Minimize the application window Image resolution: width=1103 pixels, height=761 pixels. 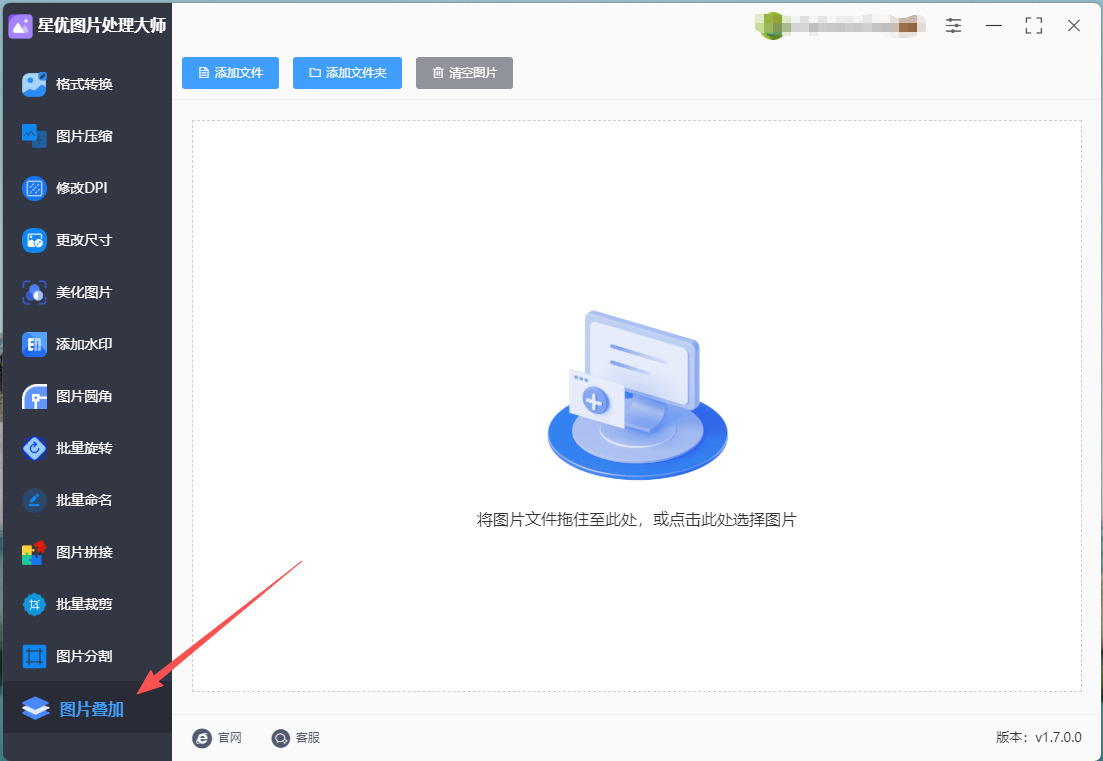coord(993,26)
